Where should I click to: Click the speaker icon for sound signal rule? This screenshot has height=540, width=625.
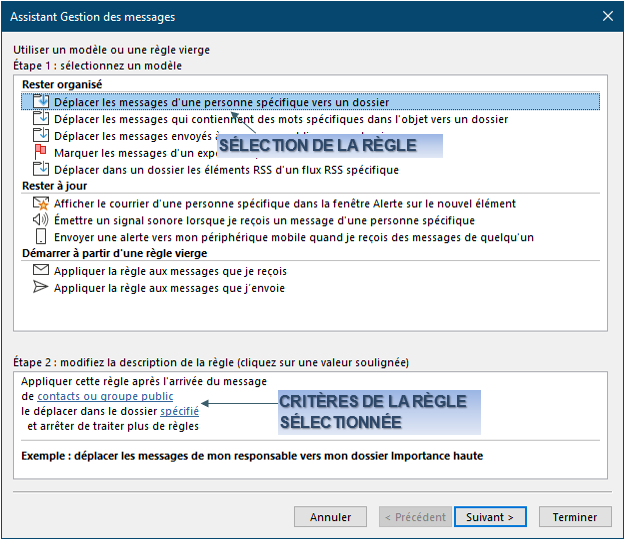41,220
